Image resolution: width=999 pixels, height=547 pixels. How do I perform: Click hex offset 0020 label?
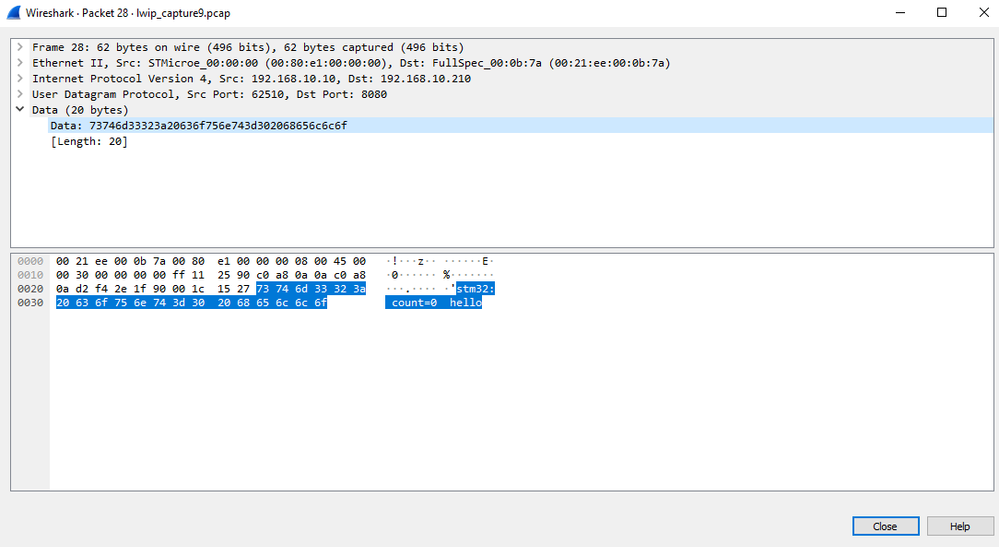tap(30, 289)
